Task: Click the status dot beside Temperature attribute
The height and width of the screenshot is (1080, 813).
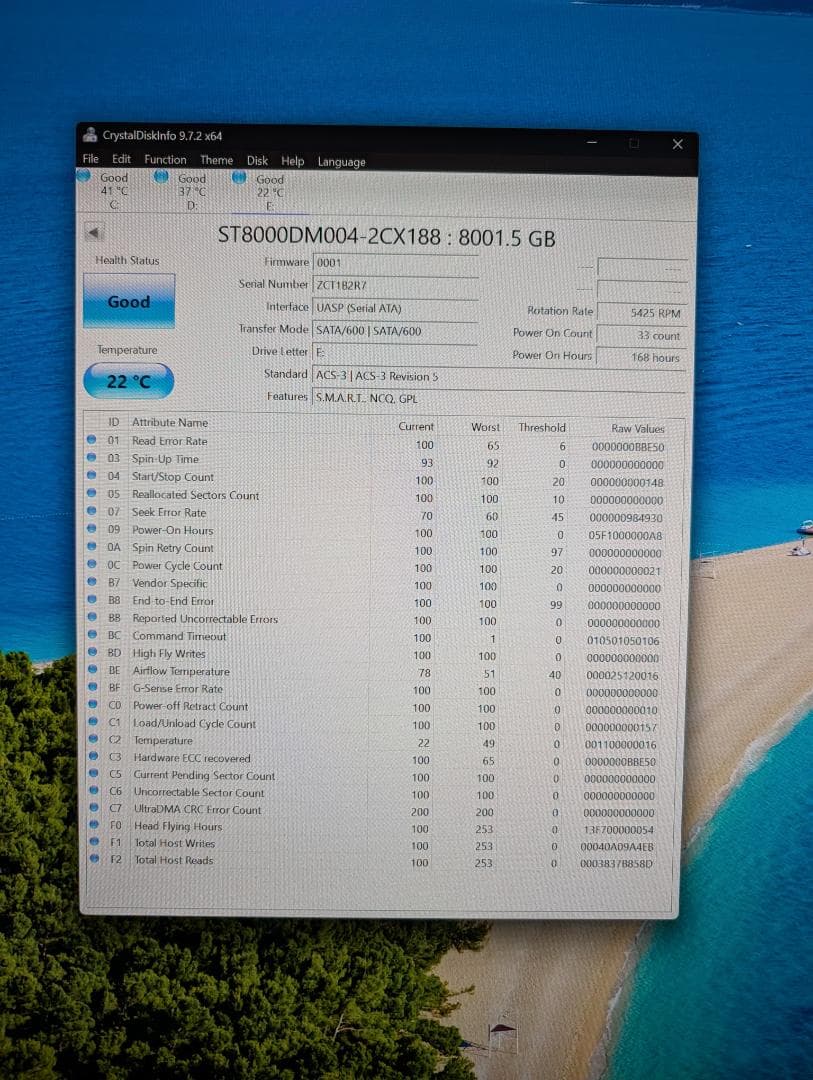Action: pos(93,740)
